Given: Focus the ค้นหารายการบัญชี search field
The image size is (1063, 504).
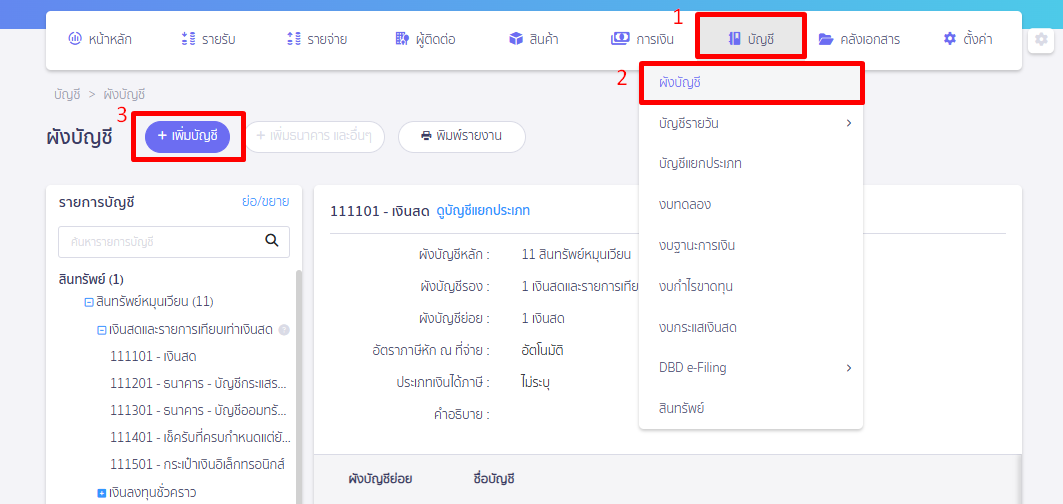Looking at the screenshot, I should coord(174,241).
